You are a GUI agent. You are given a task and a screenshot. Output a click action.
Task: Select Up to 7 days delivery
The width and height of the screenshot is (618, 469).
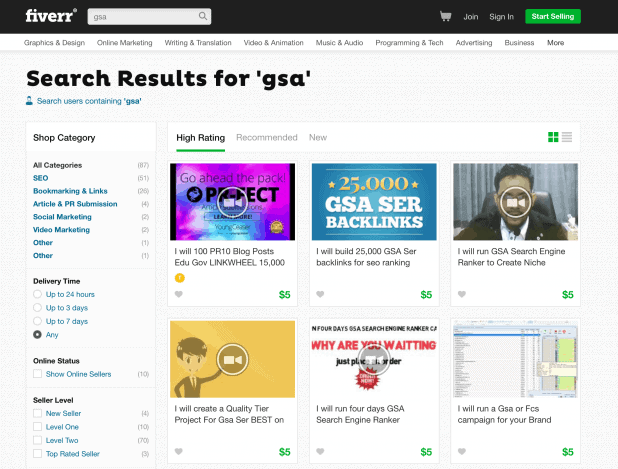[x=37, y=321]
